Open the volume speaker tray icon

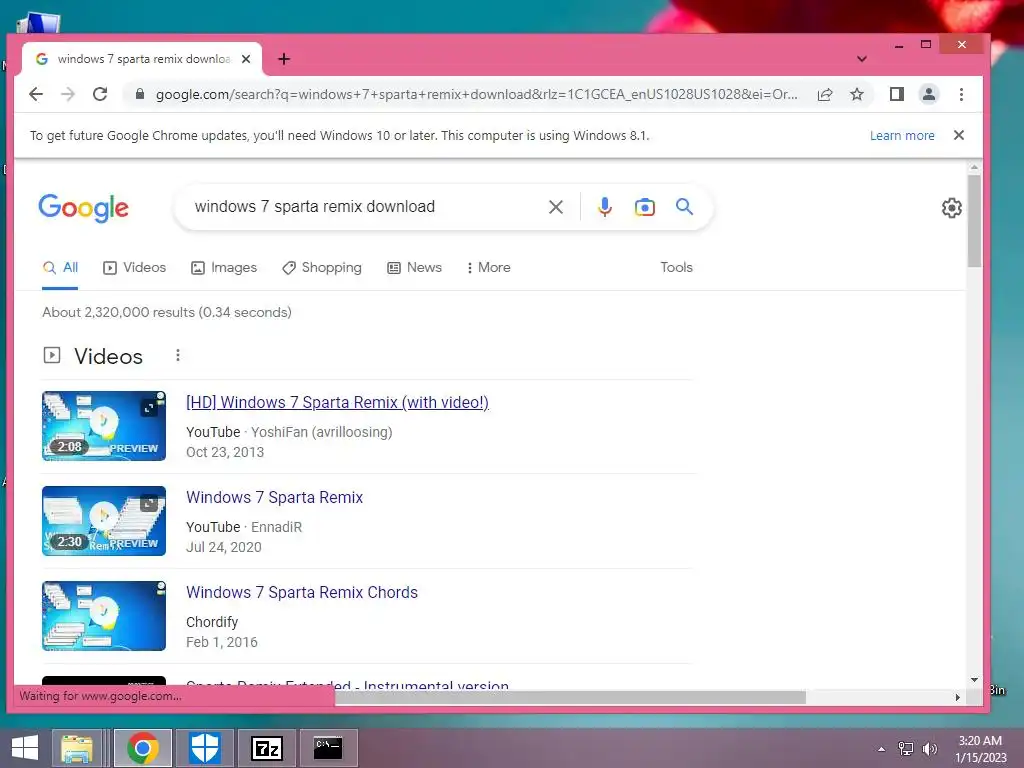pos(930,749)
